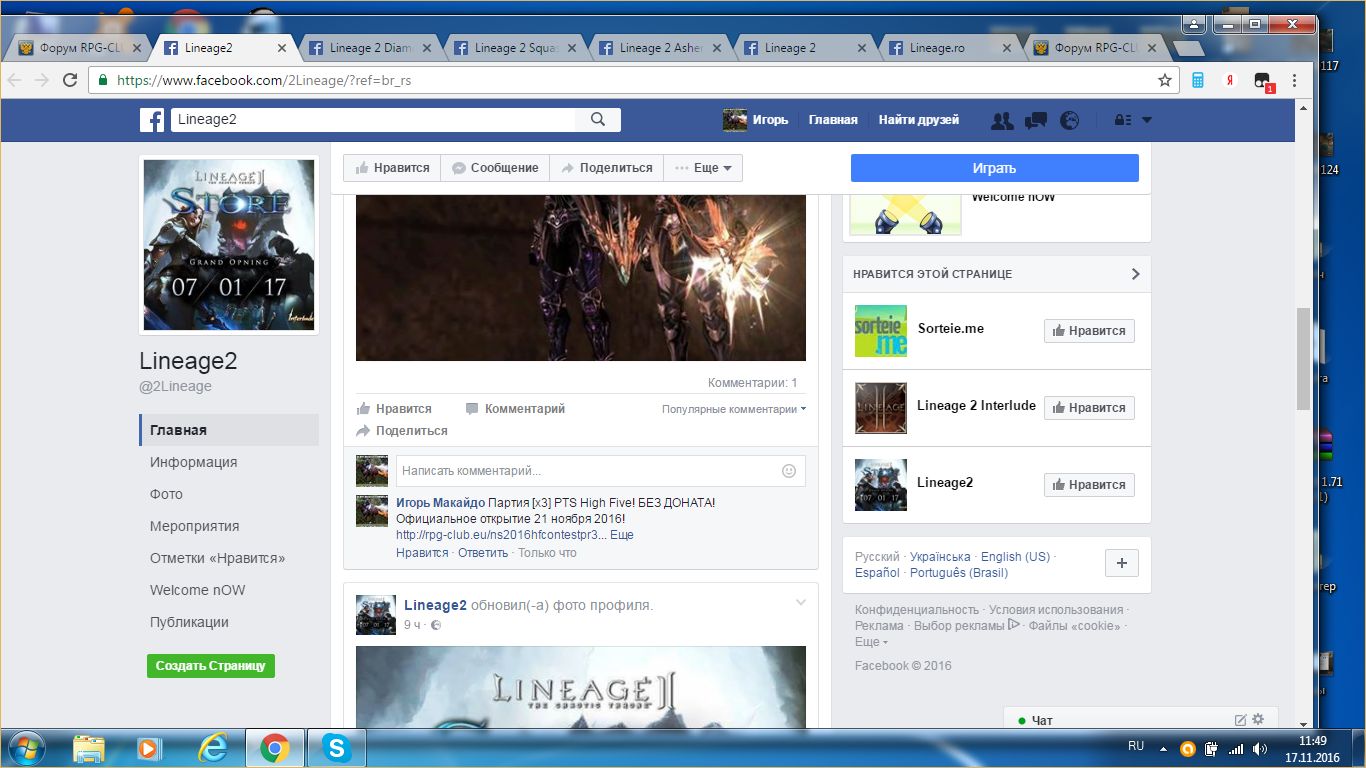Open rpg-club.eu link in comment
Viewport: 1366px width, 768px height.
(x=501, y=535)
